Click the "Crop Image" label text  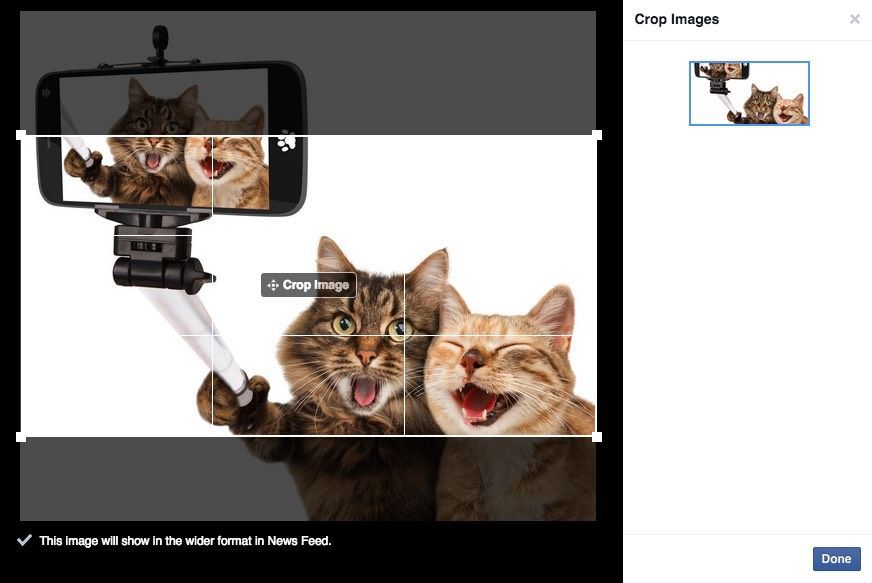pos(316,285)
